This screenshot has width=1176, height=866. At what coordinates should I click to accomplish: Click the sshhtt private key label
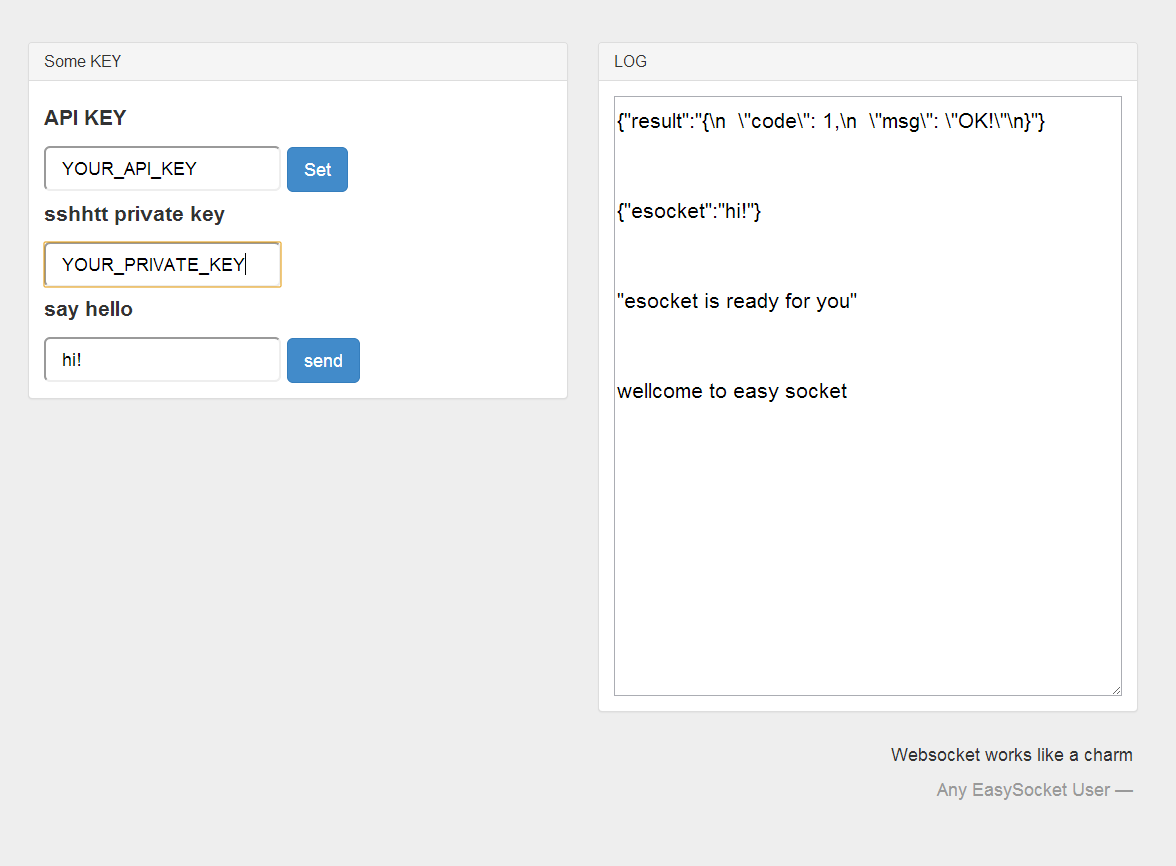[x=134, y=214]
